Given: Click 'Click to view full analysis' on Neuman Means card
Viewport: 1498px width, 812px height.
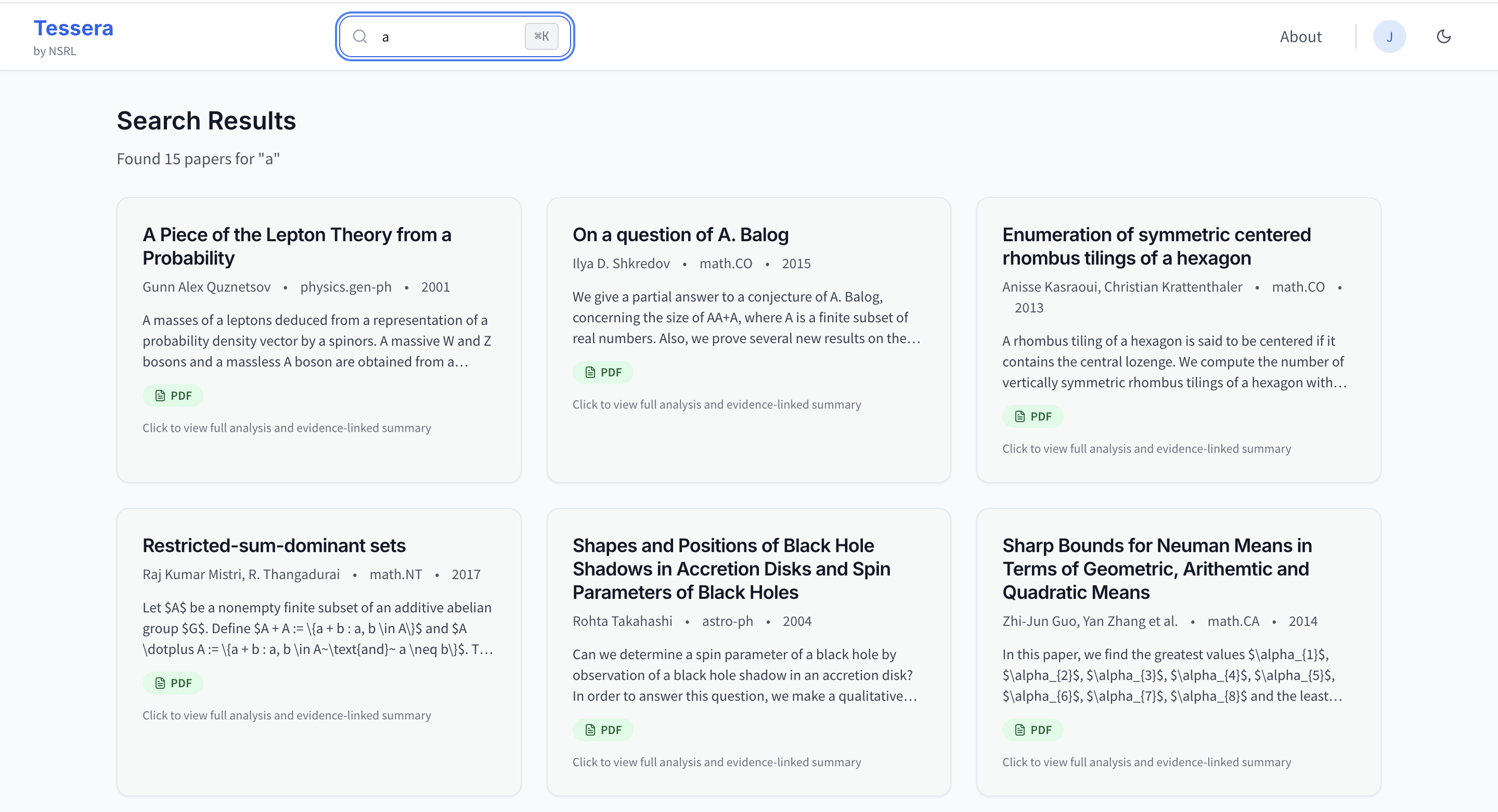Looking at the screenshot, I should click(1146, 763).
